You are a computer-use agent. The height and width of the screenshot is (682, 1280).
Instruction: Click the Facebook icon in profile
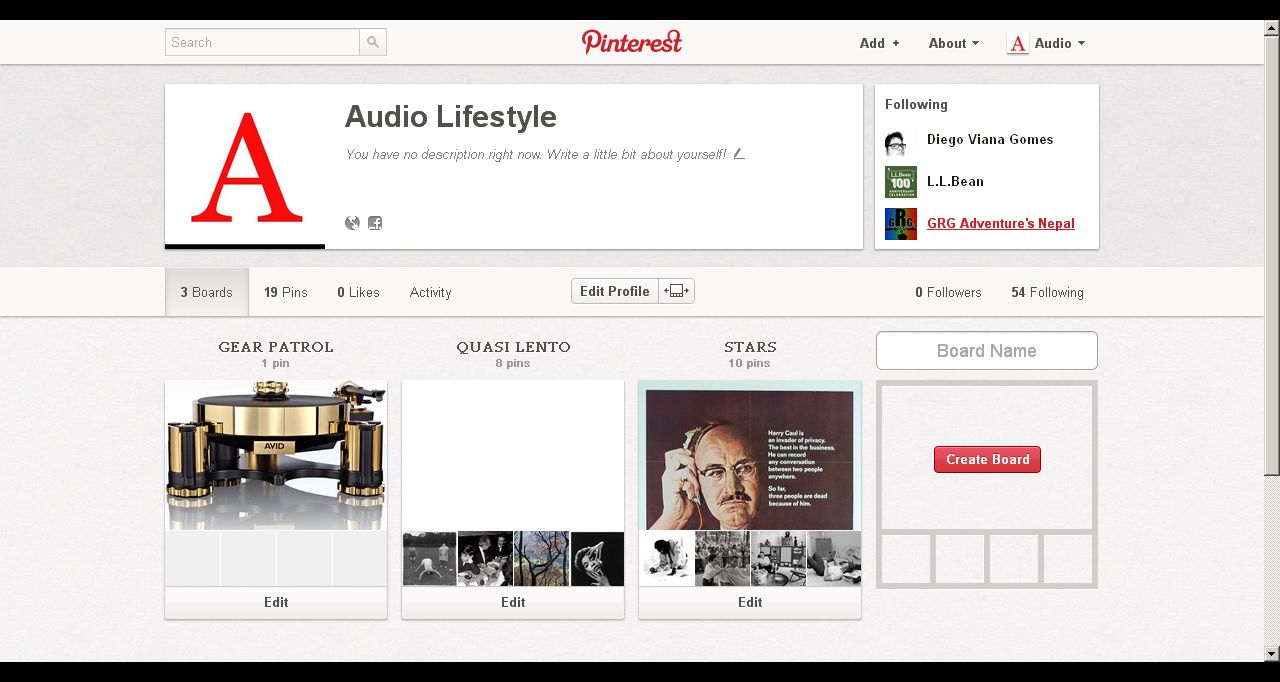375,223
